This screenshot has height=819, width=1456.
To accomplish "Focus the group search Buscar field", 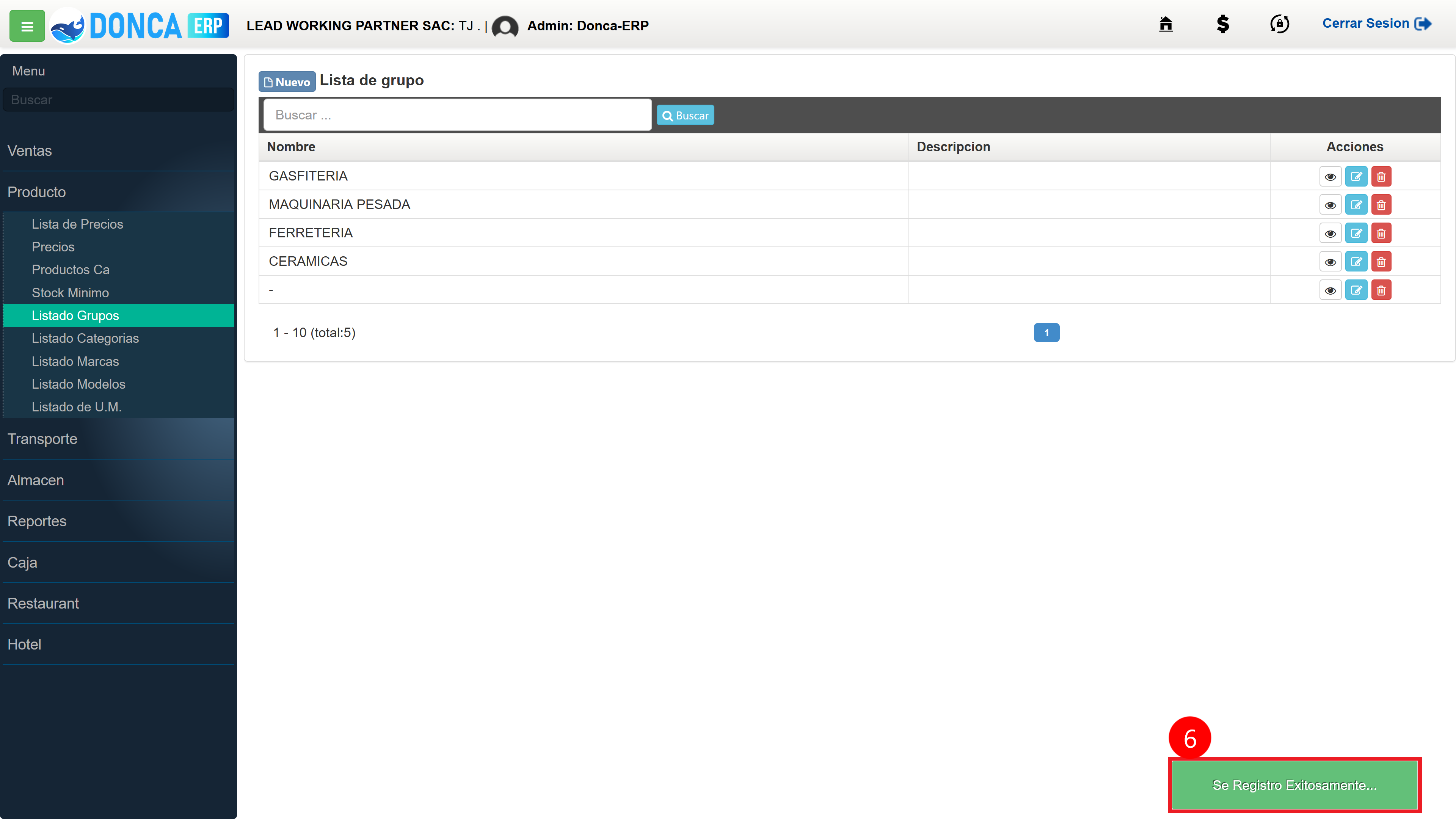I will point(457,115).
